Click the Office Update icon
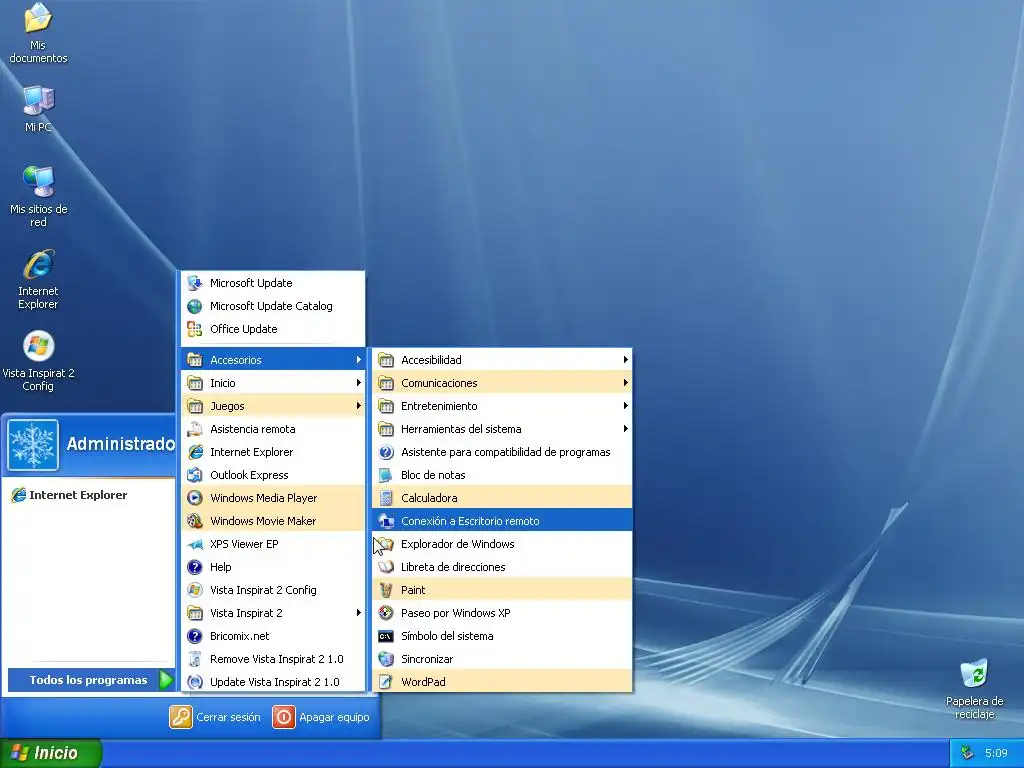The image size is (1024, 768). (195, 328)
